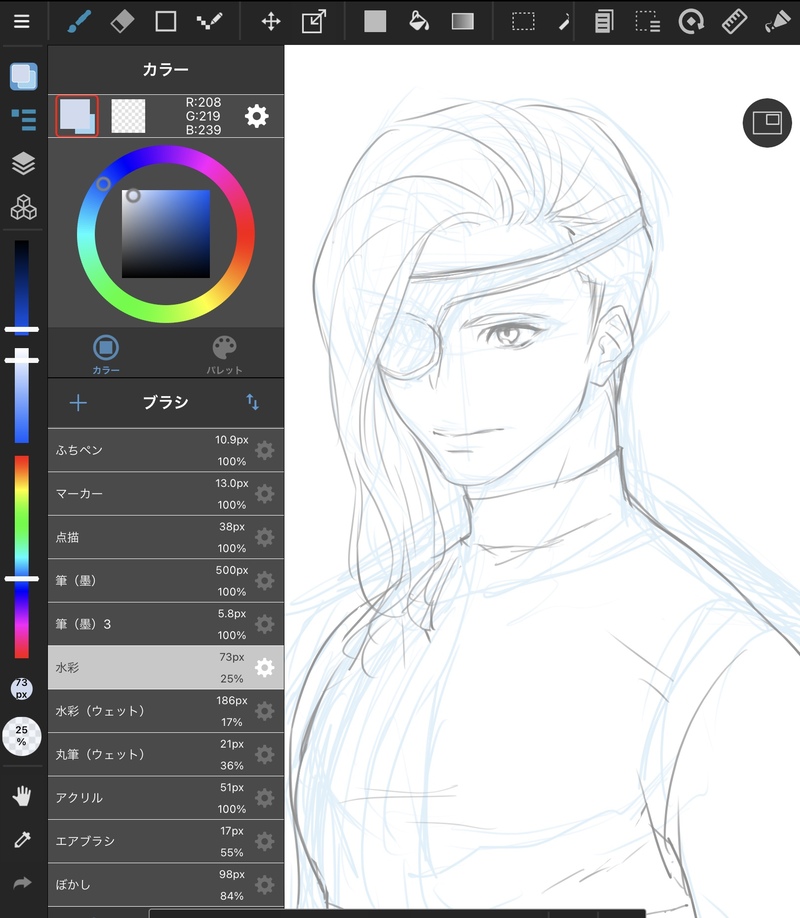Select the rectangular selection tool
Image resolution: width=800 pixels, height=918 pixels.
point(523,22)
